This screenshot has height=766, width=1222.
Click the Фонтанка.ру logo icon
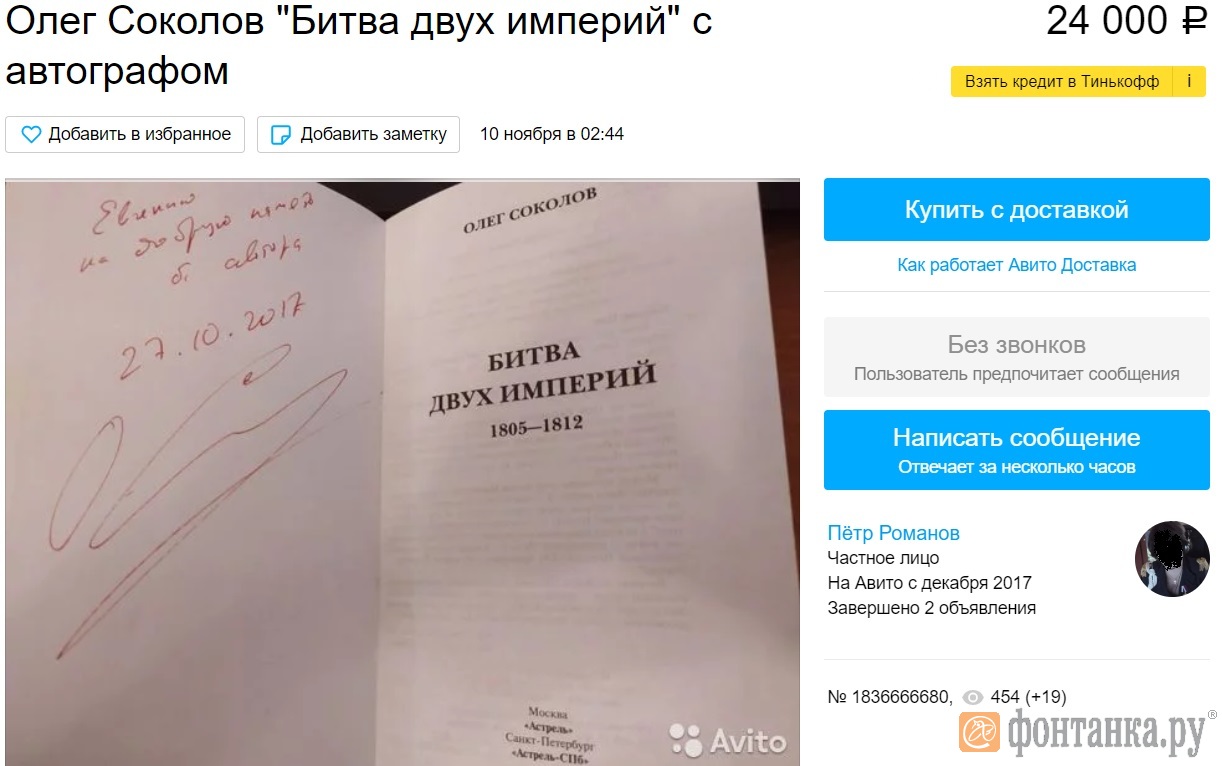pyautogui.click(x=979, y=732)
